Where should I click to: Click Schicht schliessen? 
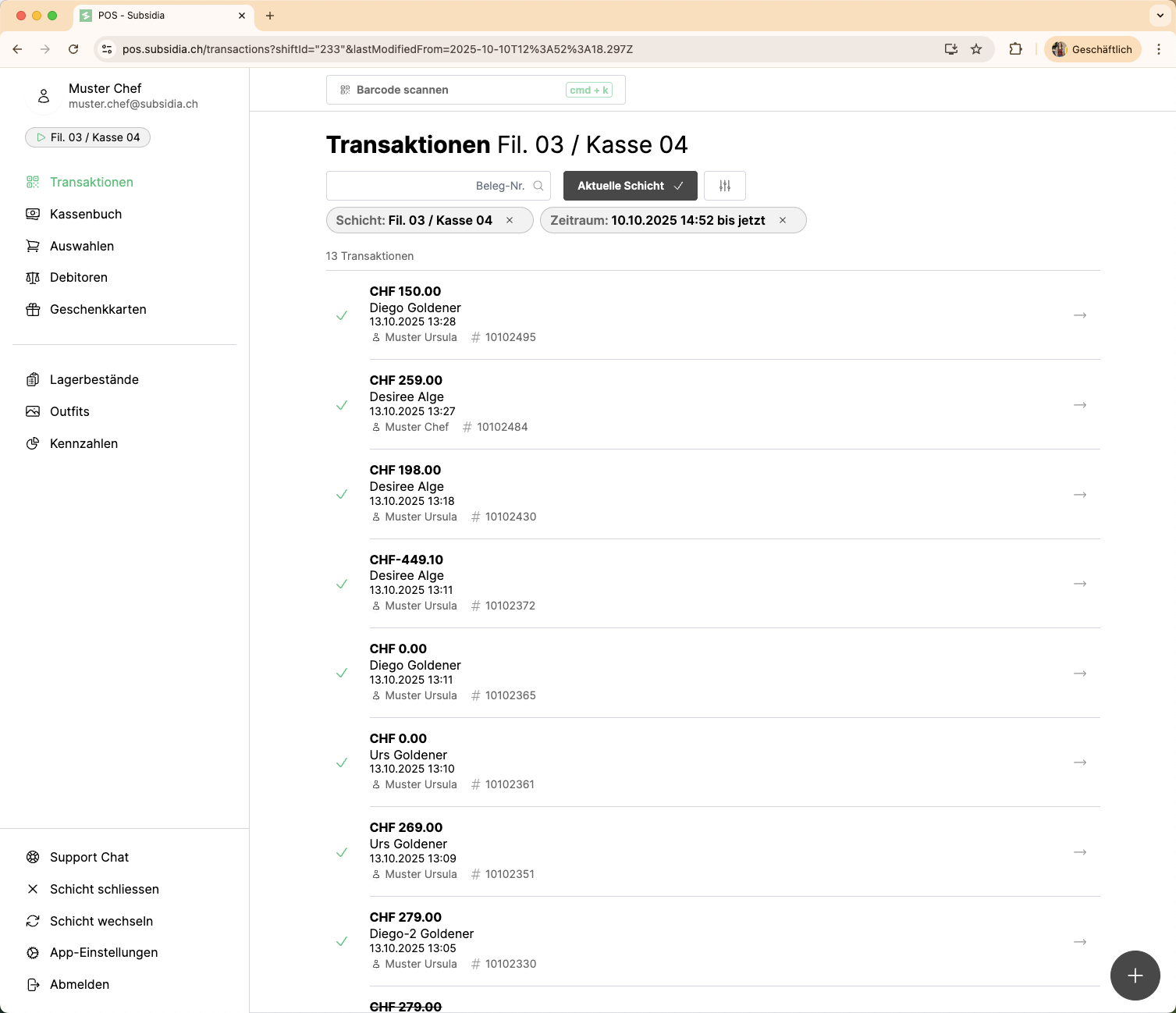click(x=104, y=890)
